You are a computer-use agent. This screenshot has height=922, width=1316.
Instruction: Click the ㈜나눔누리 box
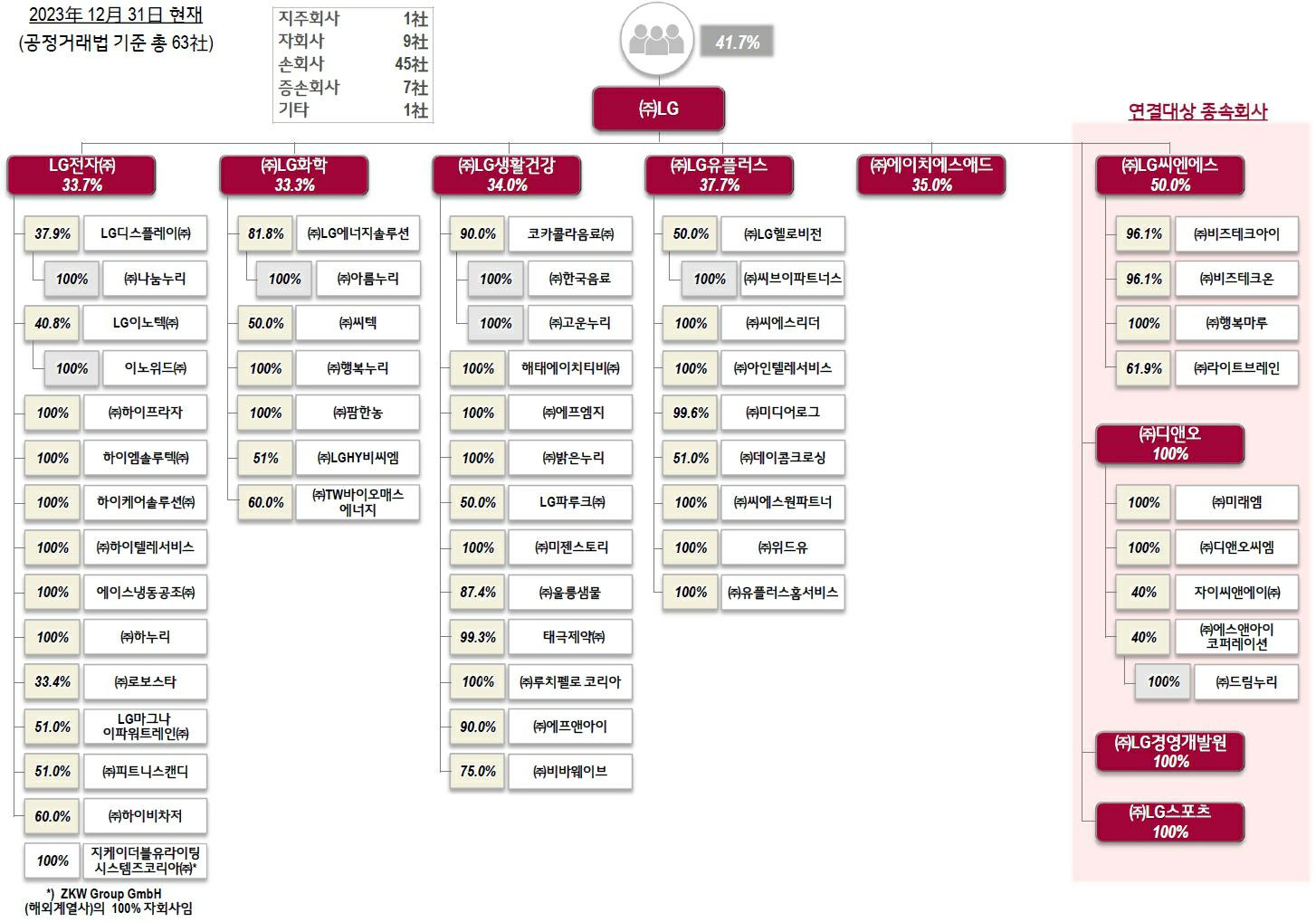click(x=155, y=279)
